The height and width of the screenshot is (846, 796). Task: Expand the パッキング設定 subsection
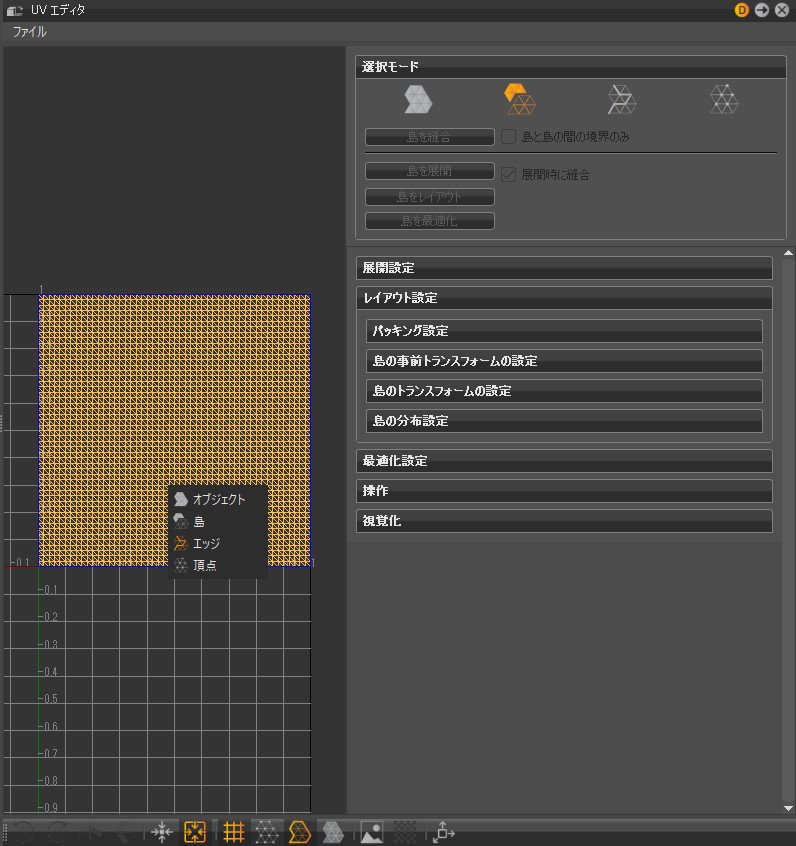coord(564,331)
